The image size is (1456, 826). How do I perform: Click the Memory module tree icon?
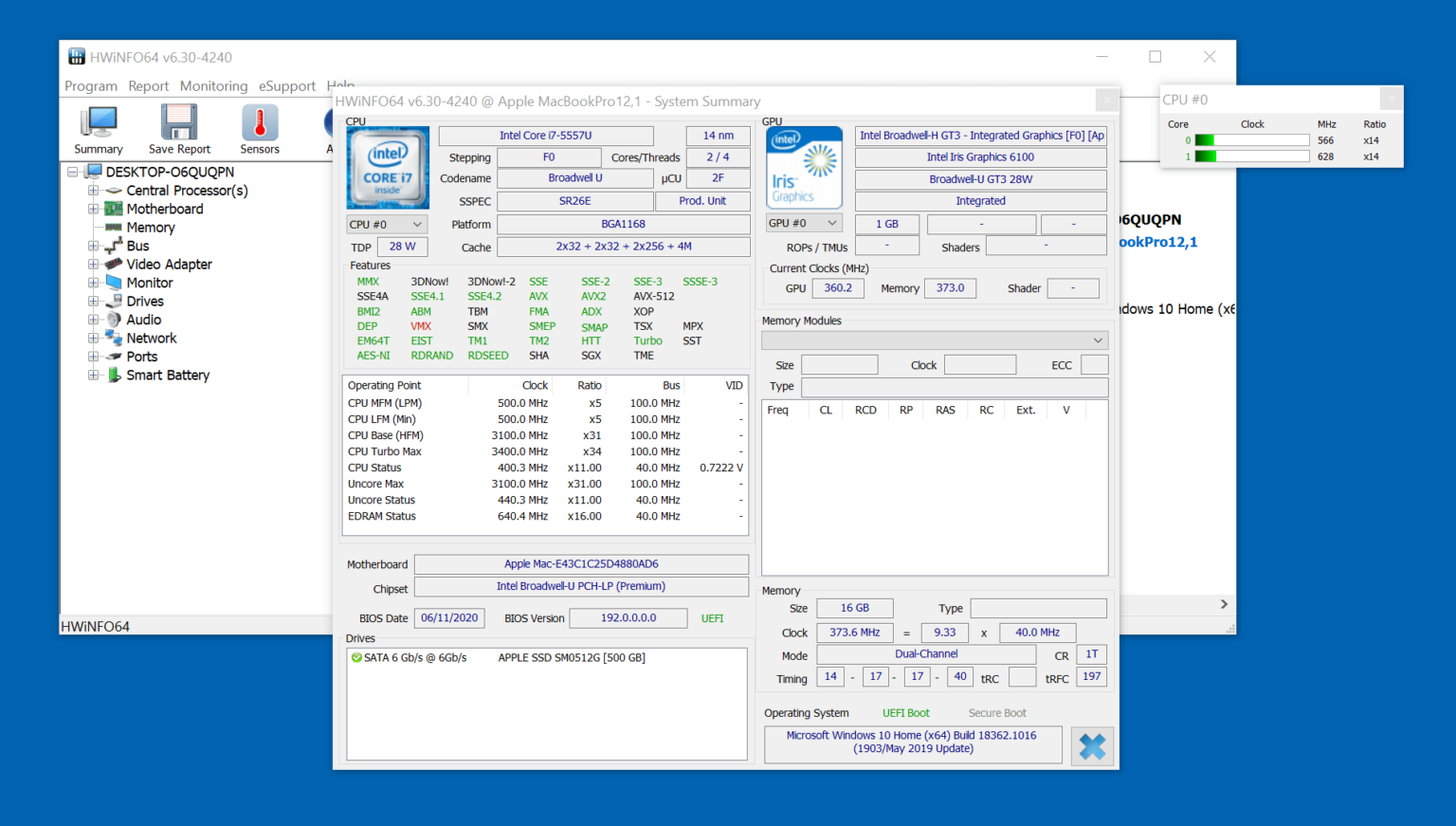click(x=114, y=228)
